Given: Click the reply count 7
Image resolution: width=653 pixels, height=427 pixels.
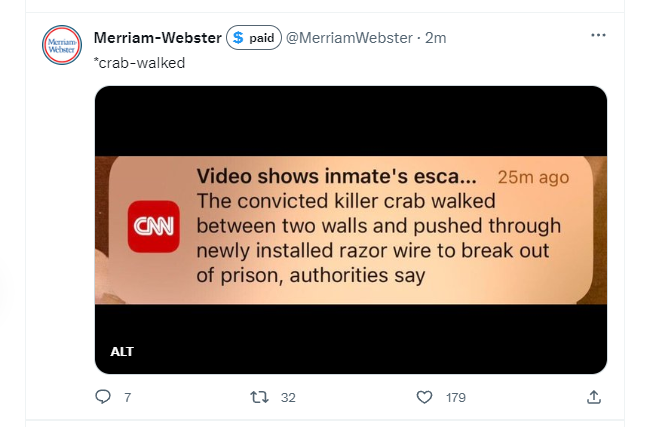Looking at the screenshot, I should point(127,397).
